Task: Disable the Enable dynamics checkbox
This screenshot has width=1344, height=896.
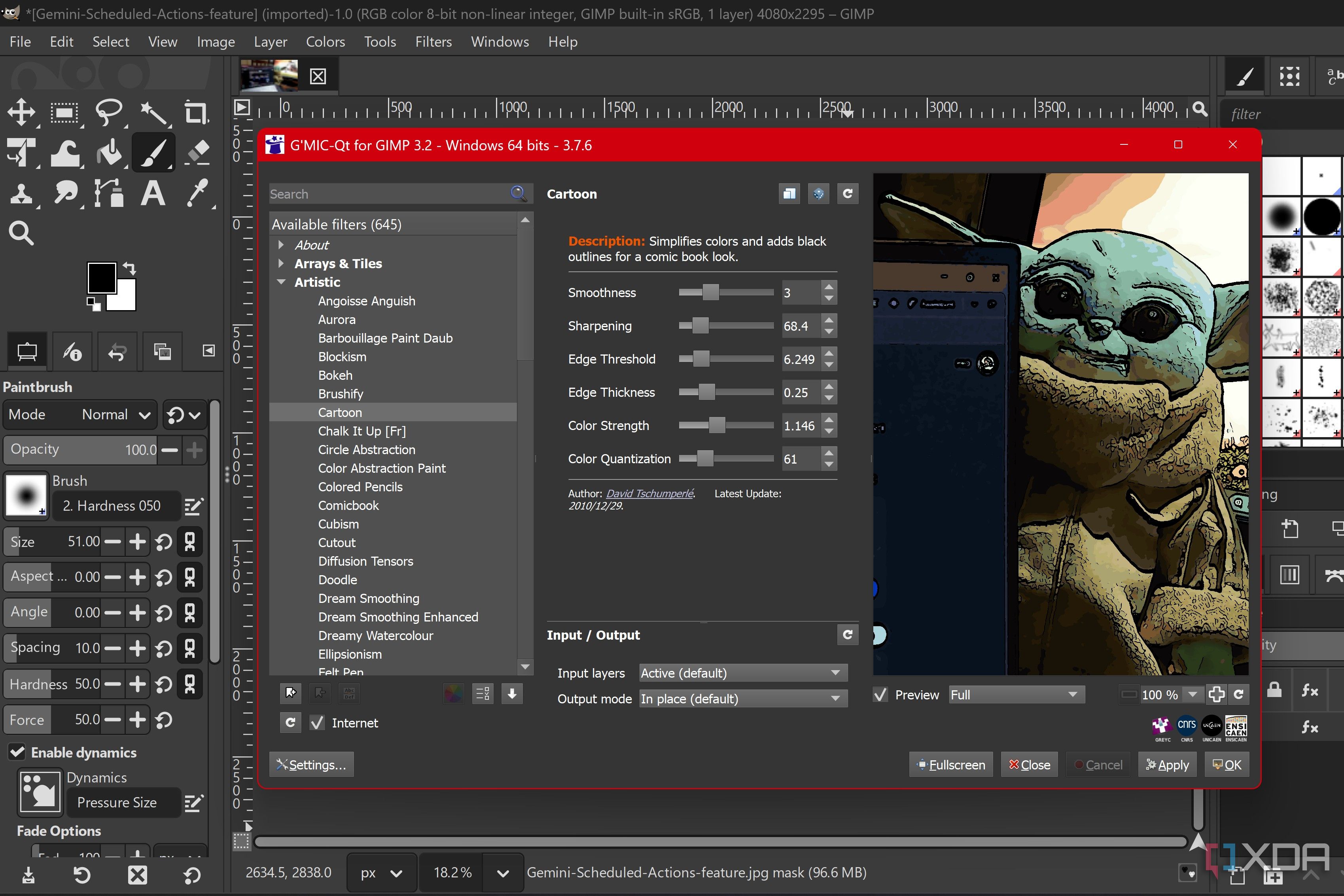Action: (x=17, y=752)
